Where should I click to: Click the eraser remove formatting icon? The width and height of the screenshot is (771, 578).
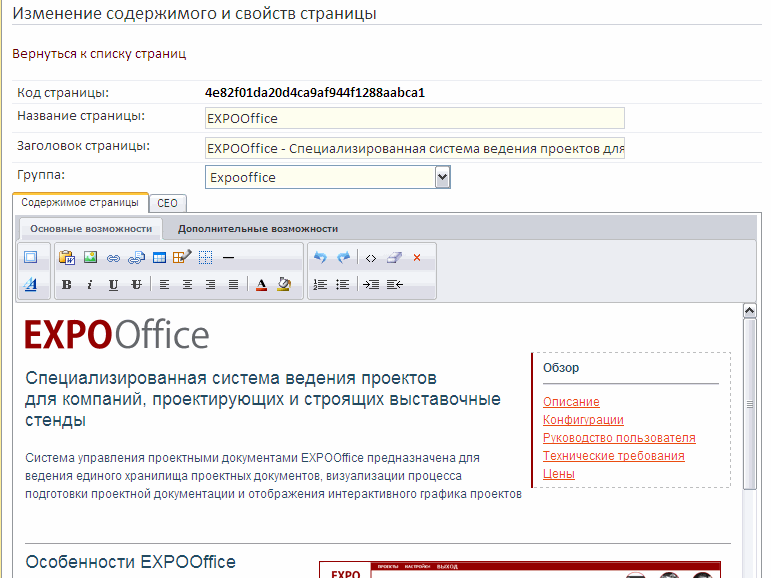[x=393, y=257]
